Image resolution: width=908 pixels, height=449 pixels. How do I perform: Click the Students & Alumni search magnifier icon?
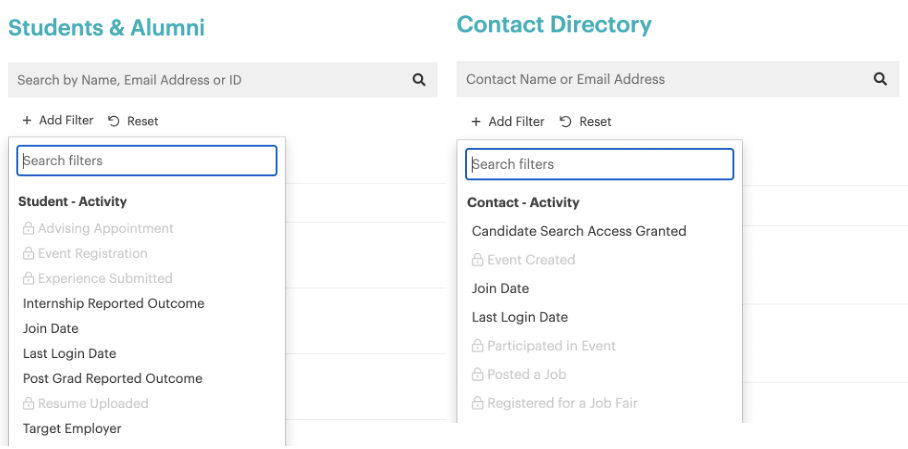419,80
